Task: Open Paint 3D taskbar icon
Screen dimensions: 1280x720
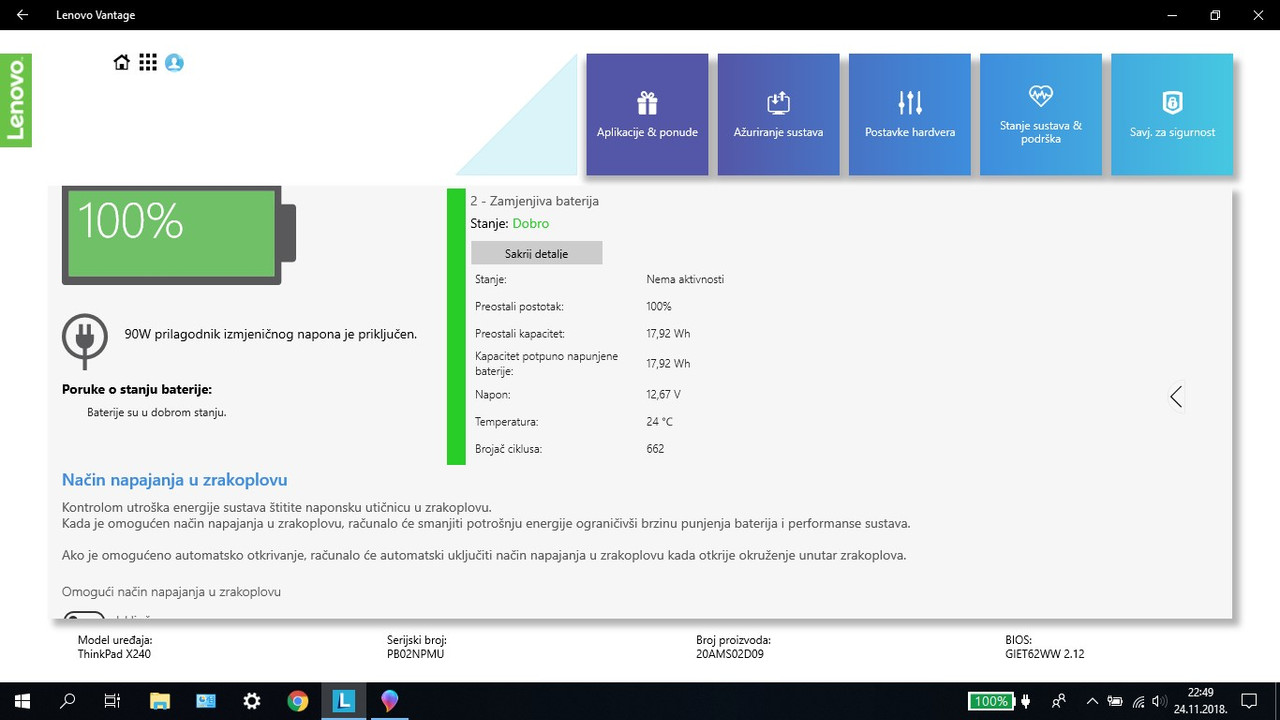Action: 390,701
